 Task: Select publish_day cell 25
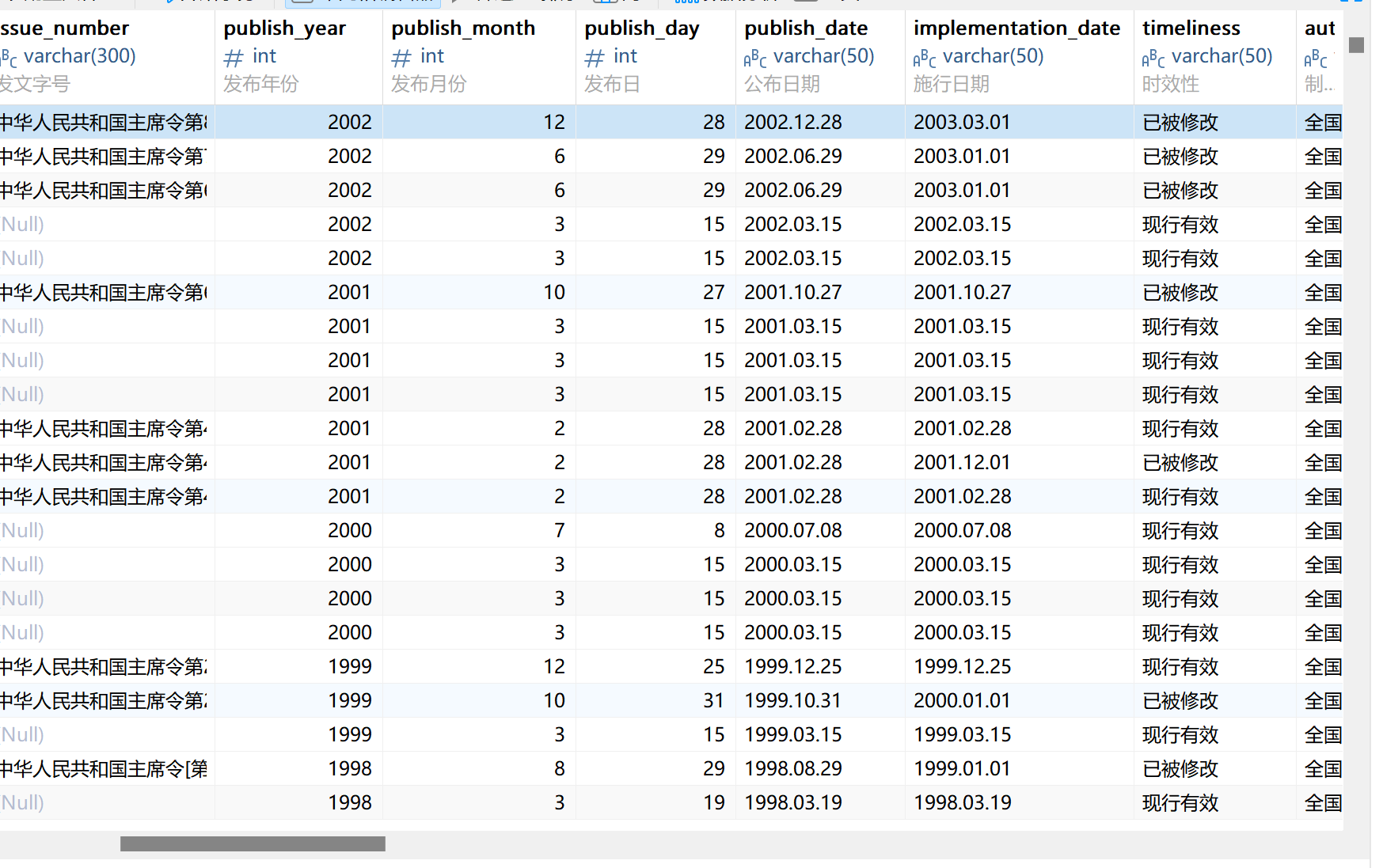point(655,666)
